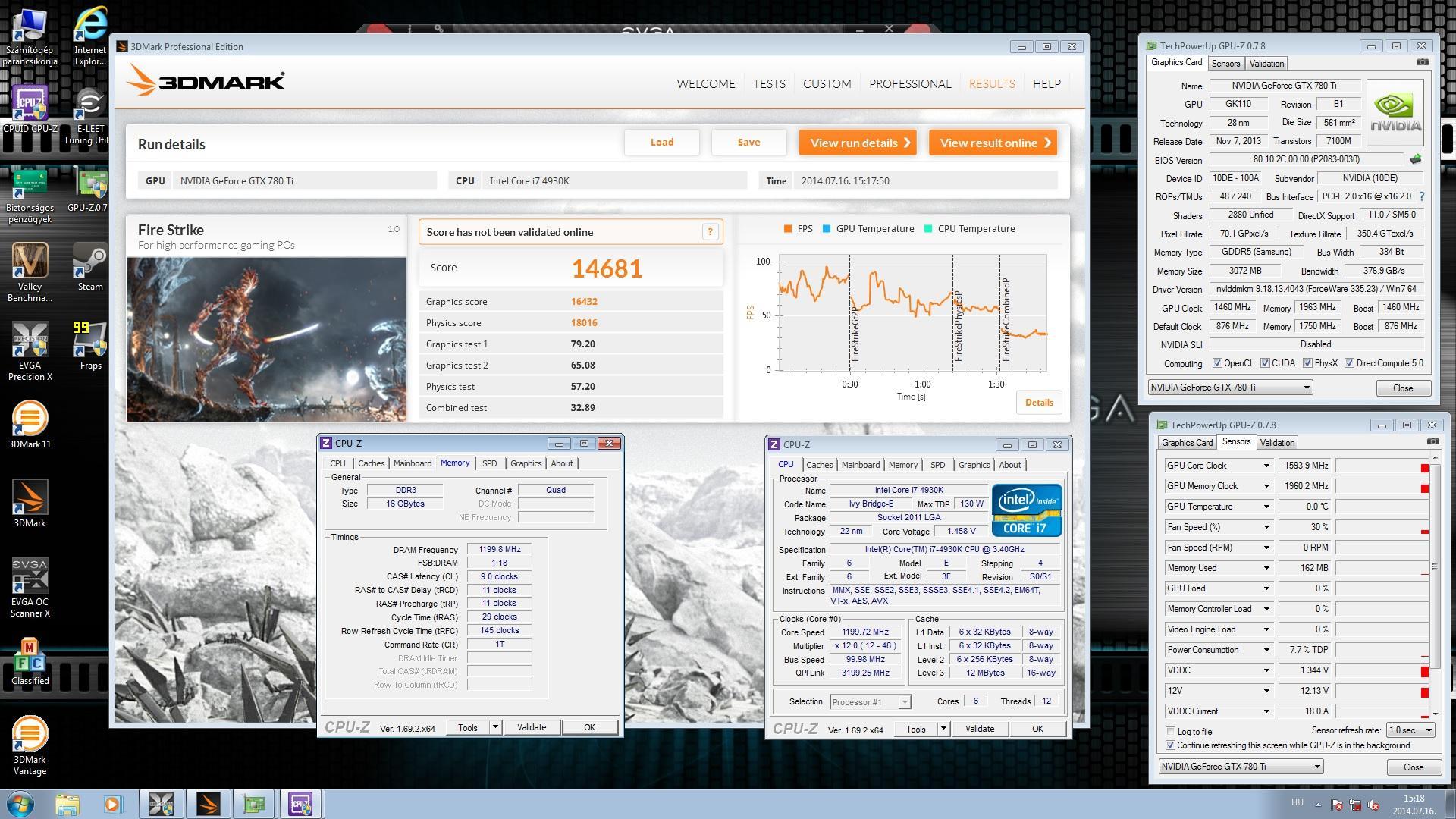The height and width of the screenshot is (819, 1456).
Task: Click the Windows Start button
Action: click(20, 803)
